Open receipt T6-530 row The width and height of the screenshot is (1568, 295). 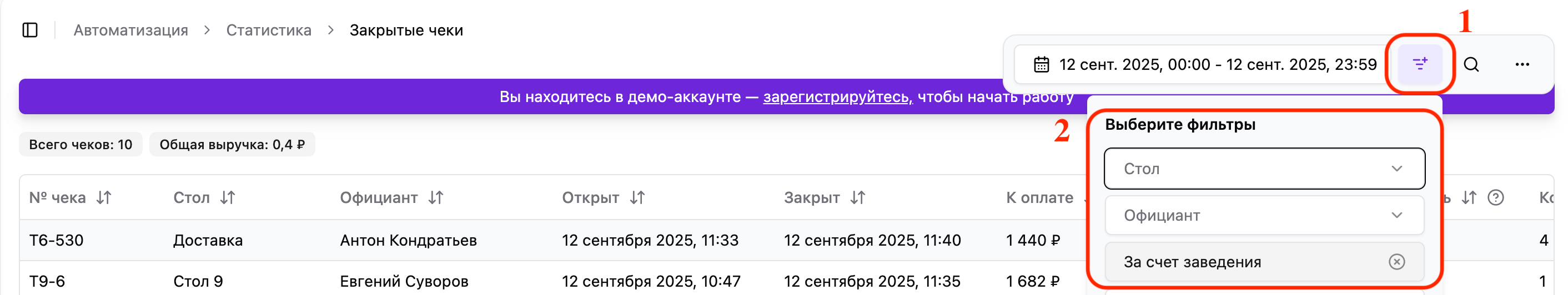click(56, 240)
